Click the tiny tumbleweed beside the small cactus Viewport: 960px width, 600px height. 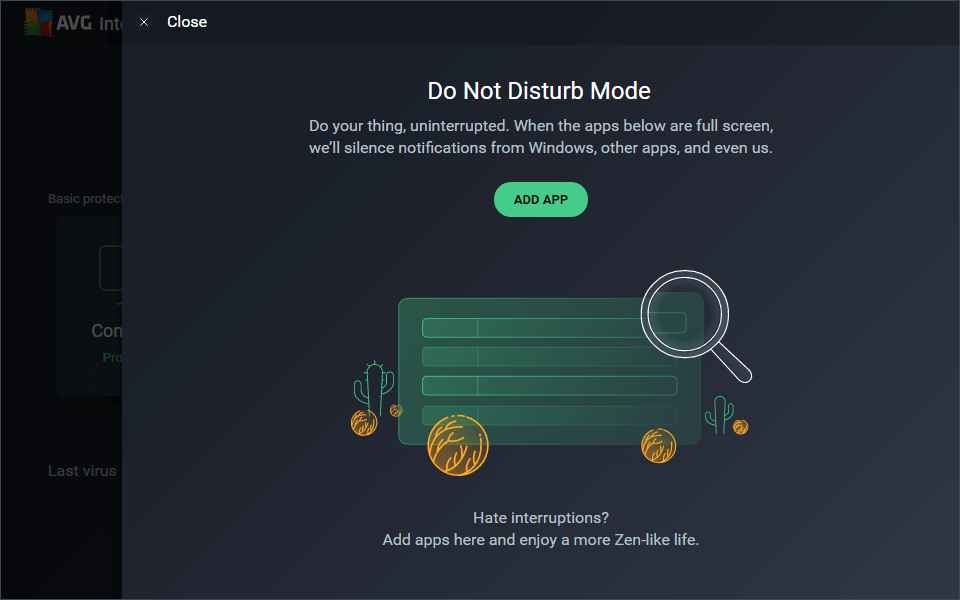click(x=740, y=427)
